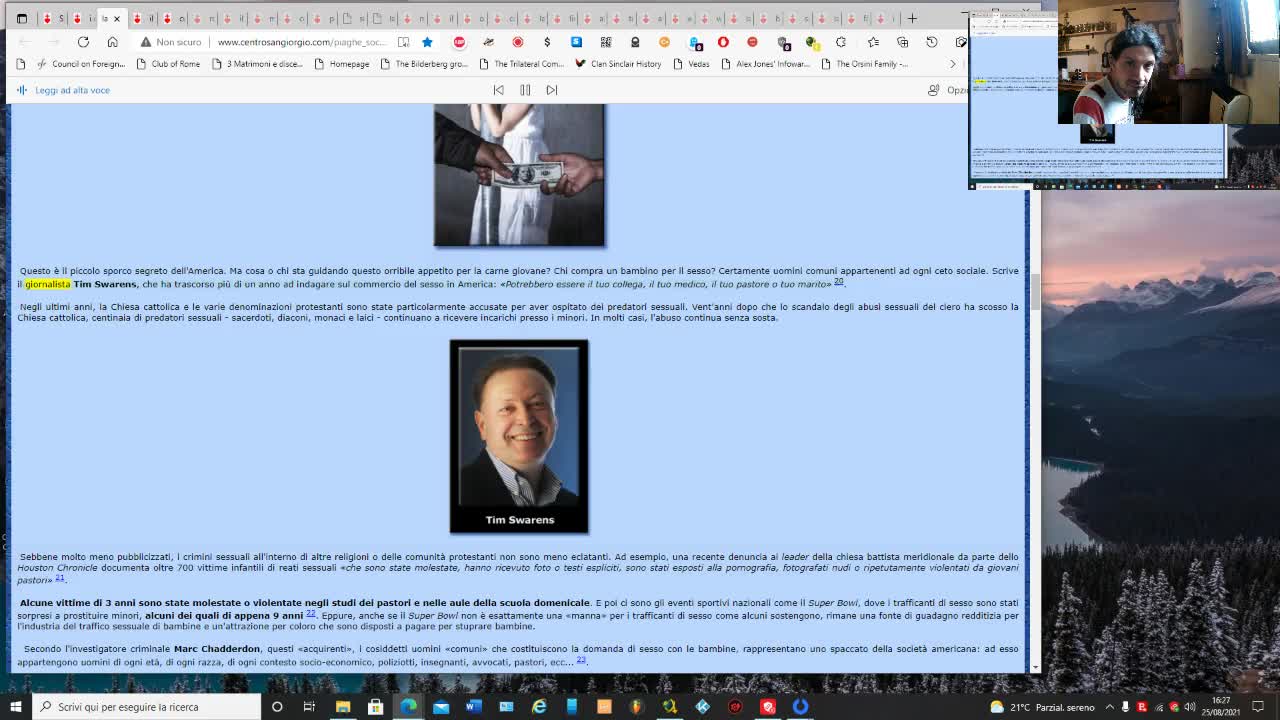Open 3 Matrimoni e disce bookmark
The height and width of the screenshot is (720, 1280).
(256, 64)
